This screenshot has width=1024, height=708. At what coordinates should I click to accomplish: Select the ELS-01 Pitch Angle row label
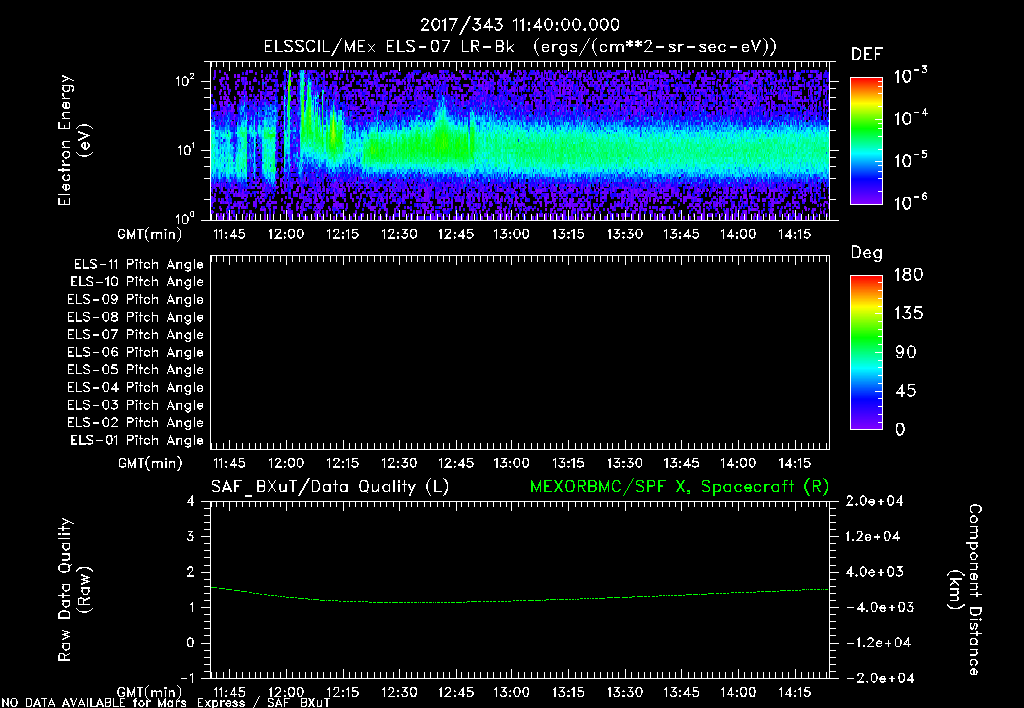(137, 440)
